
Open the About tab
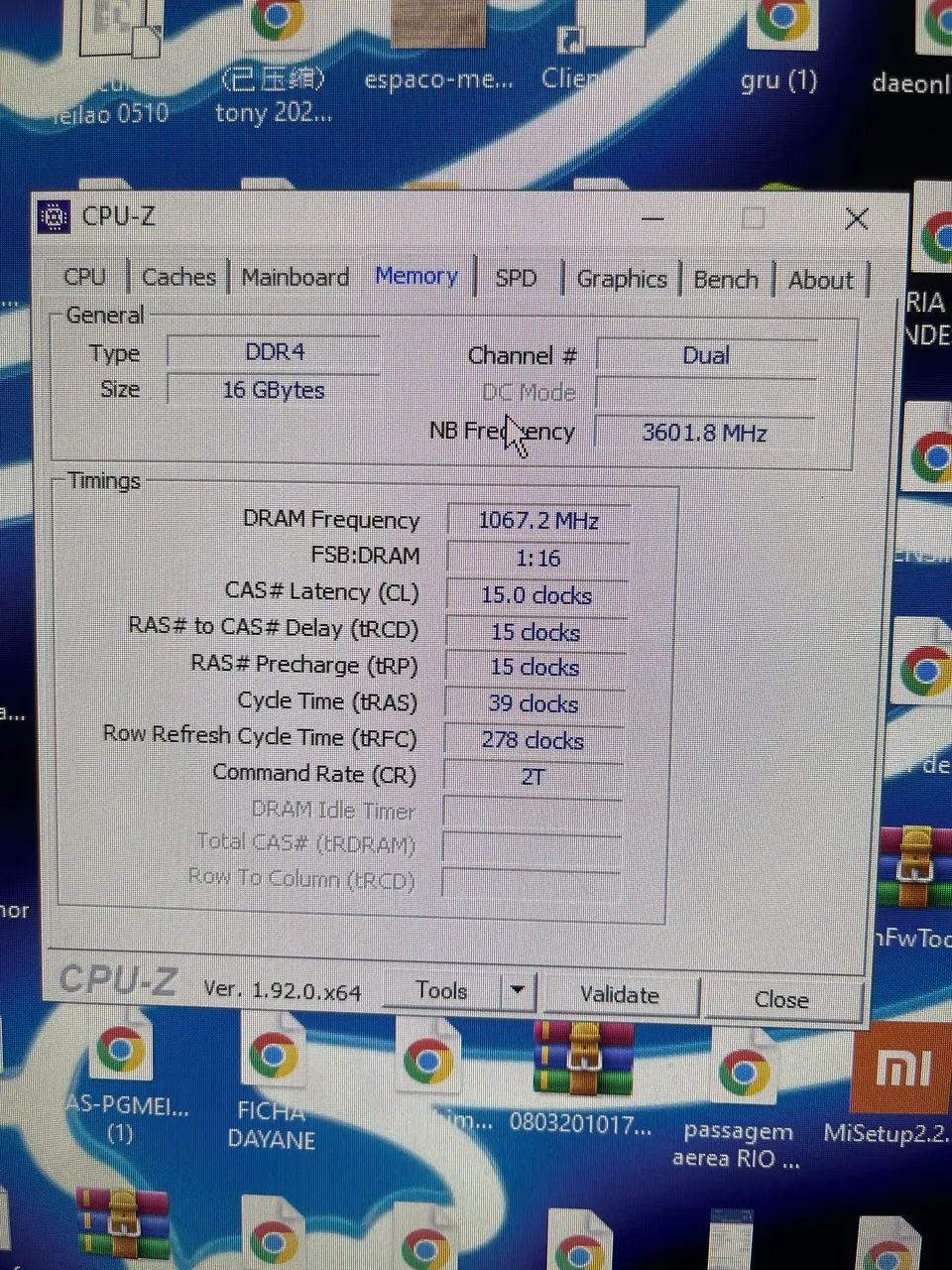821,281
